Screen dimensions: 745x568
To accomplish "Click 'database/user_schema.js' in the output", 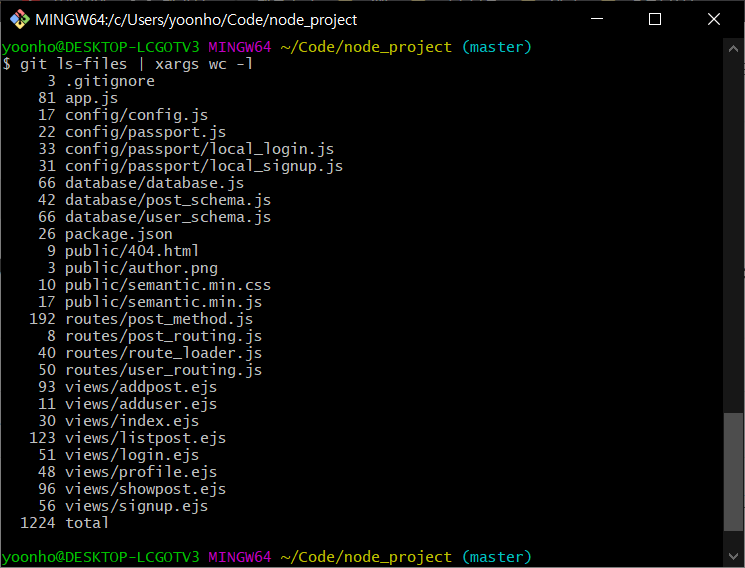I will coord(168,217).
